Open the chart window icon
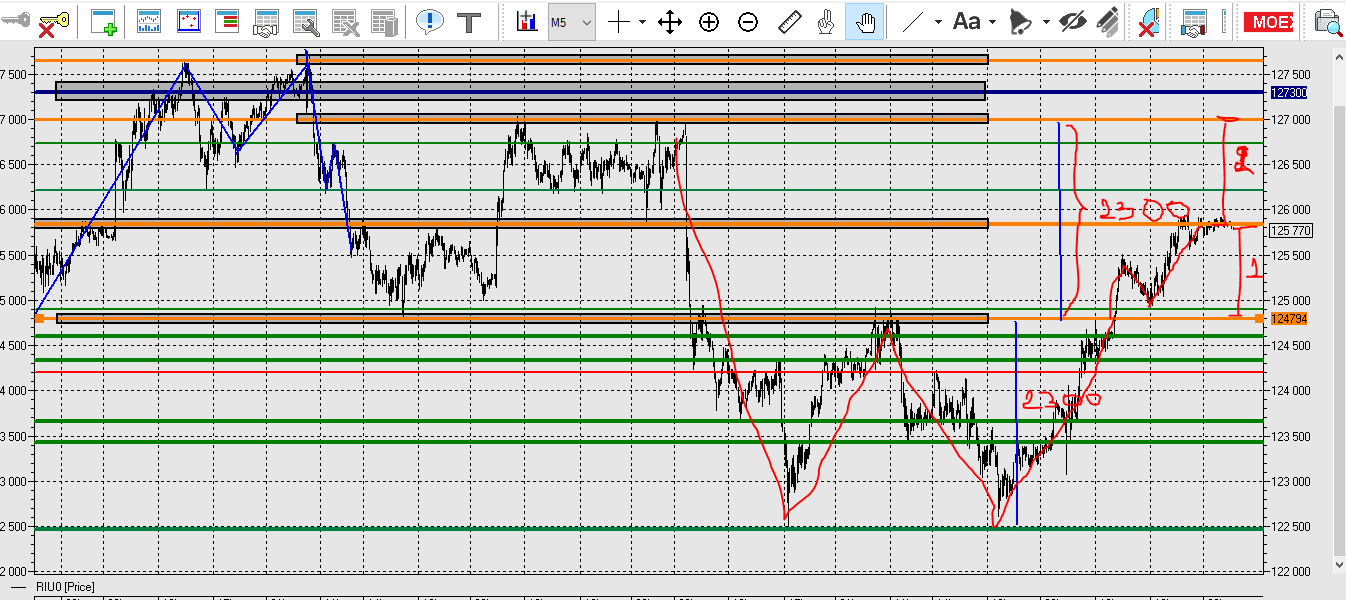This screenshot has width=1346, height=600. [149, 21]
